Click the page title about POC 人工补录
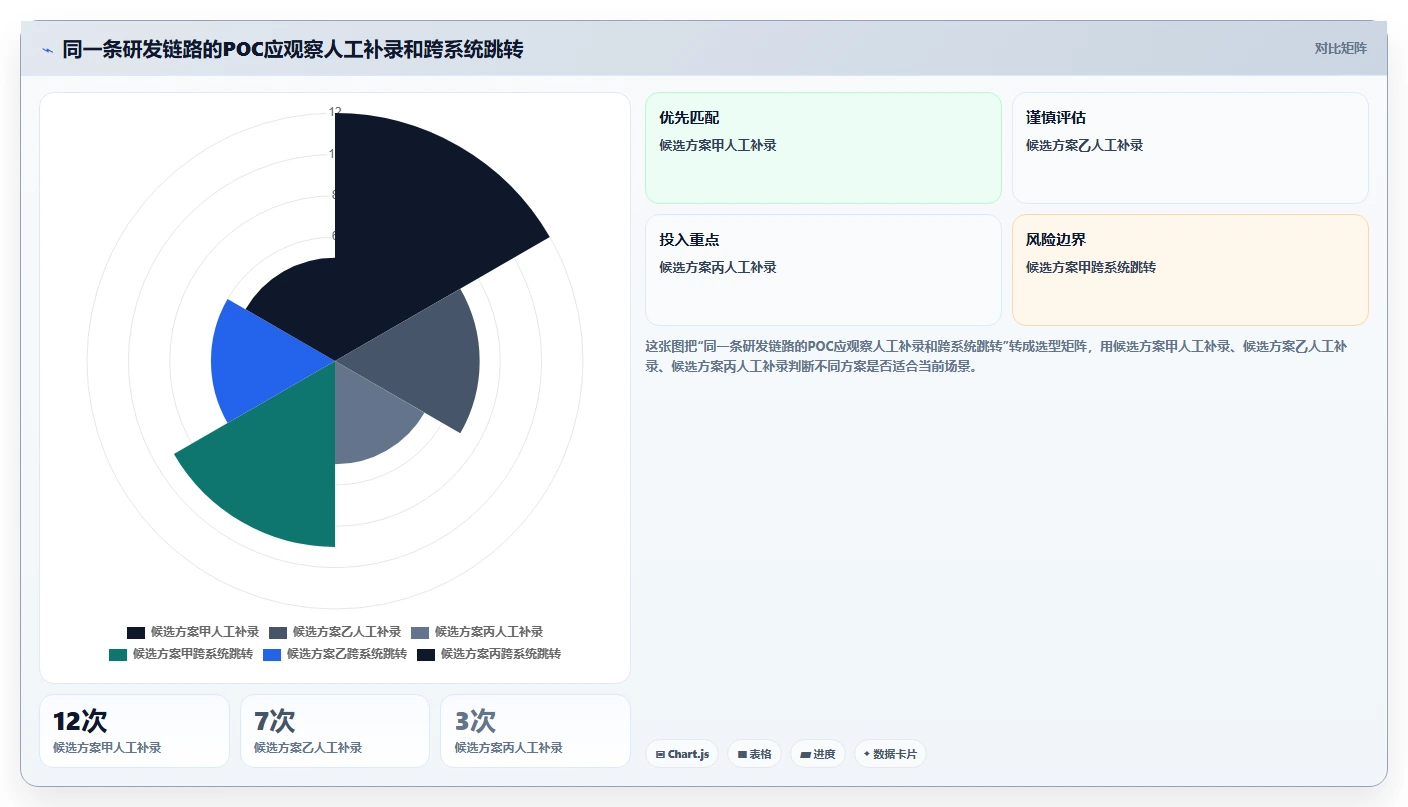This screenshot has height=807, width=1408. 293,49
